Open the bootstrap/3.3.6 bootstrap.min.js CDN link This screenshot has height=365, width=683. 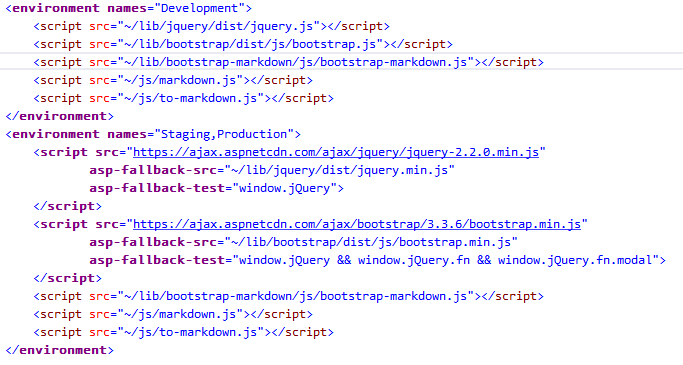click(x=357, y=224)
